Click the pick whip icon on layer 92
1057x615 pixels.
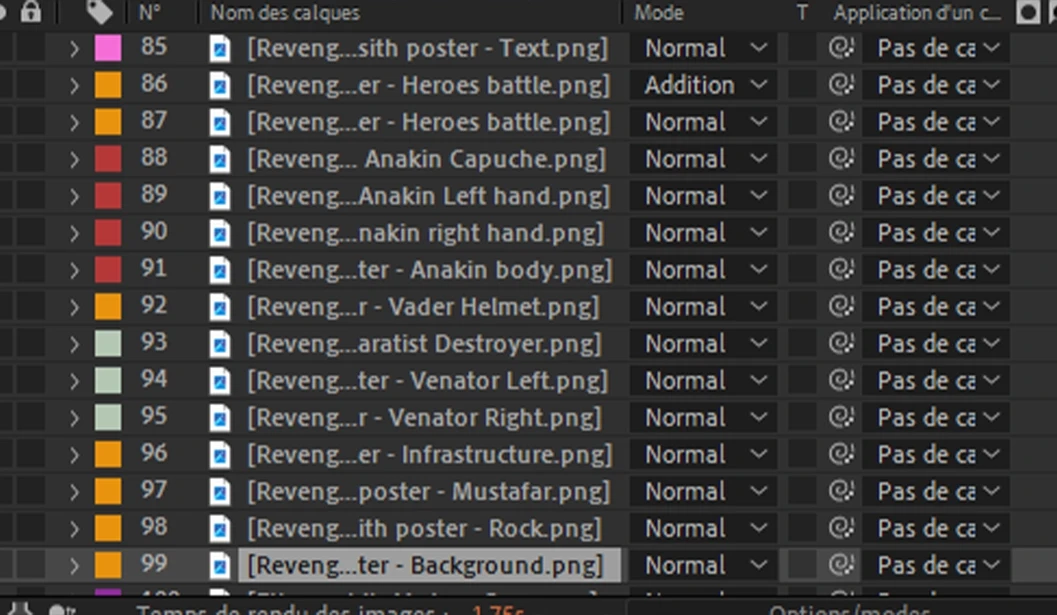tap(841, 307)
